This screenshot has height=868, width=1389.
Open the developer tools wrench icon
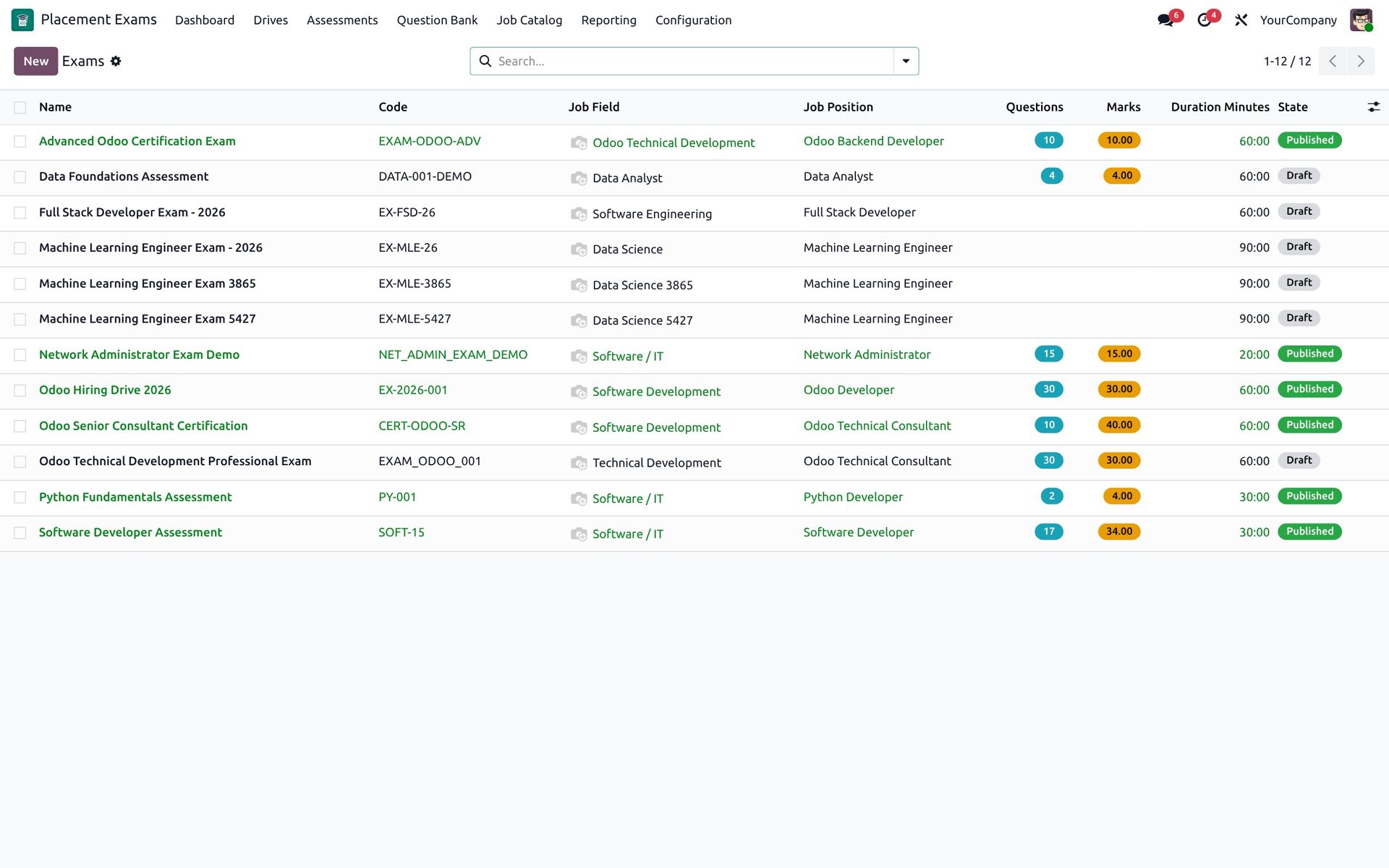(x=1241, y=20)
